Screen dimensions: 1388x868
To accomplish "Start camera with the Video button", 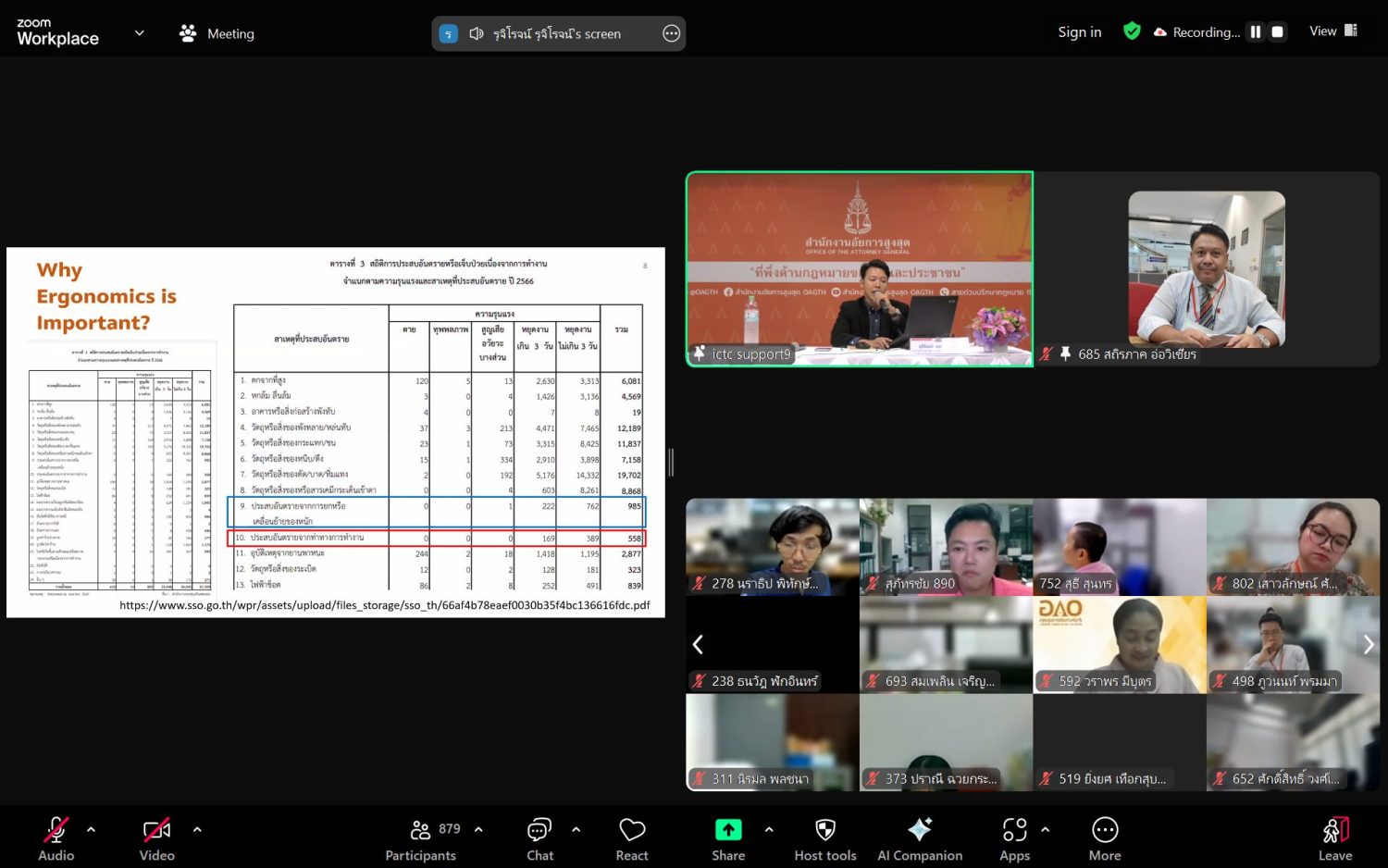I will (x=156, y=838).
